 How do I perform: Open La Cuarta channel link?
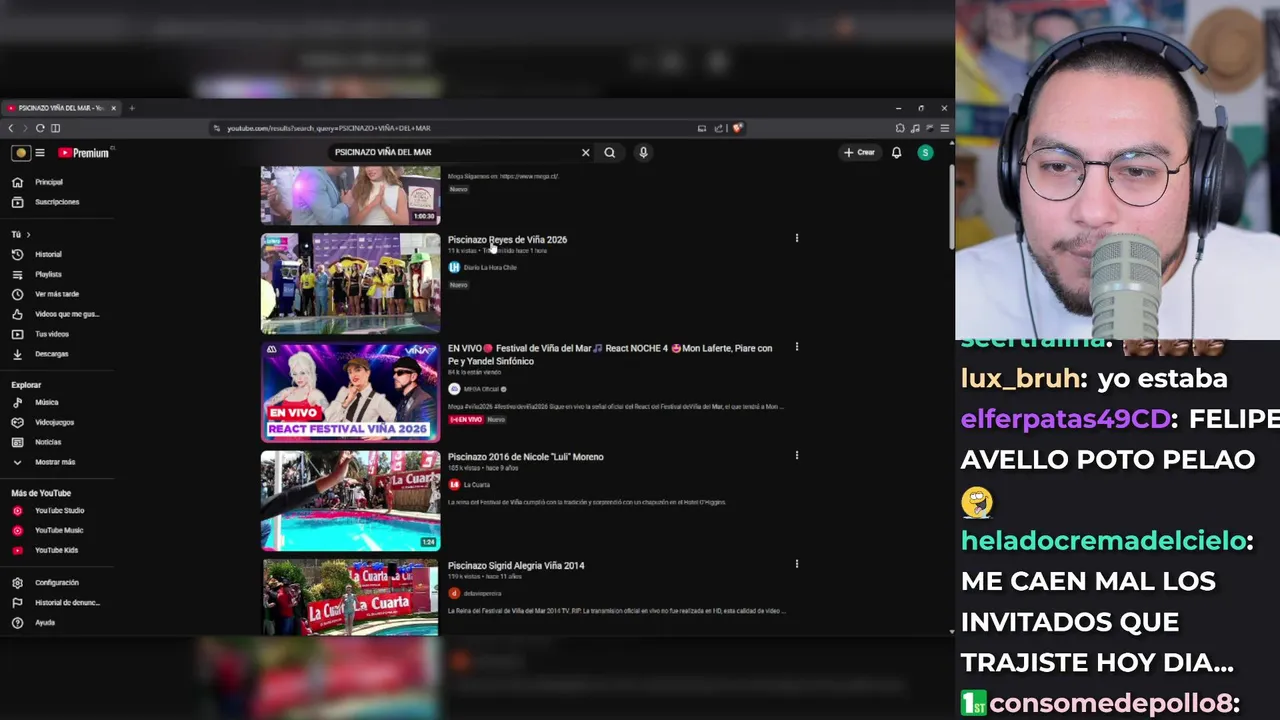pos(476,485)
